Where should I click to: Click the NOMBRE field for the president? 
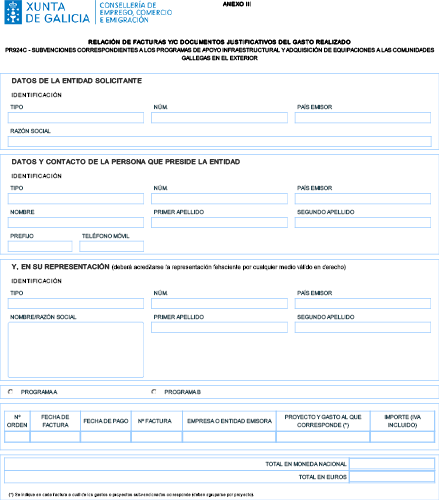[x=76, y=222]
